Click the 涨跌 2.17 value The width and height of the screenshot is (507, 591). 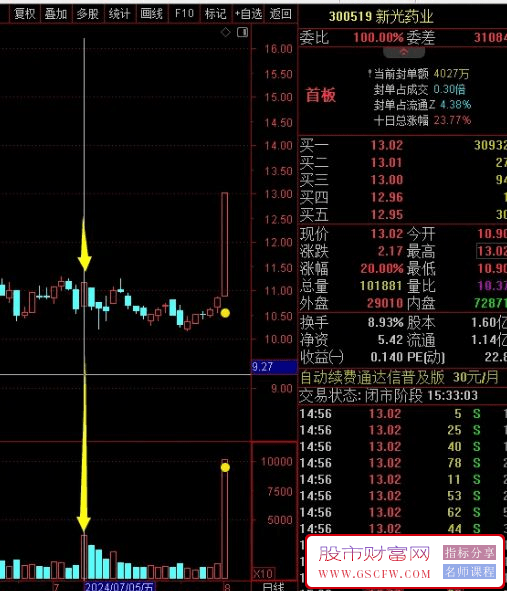coord(390,251)
